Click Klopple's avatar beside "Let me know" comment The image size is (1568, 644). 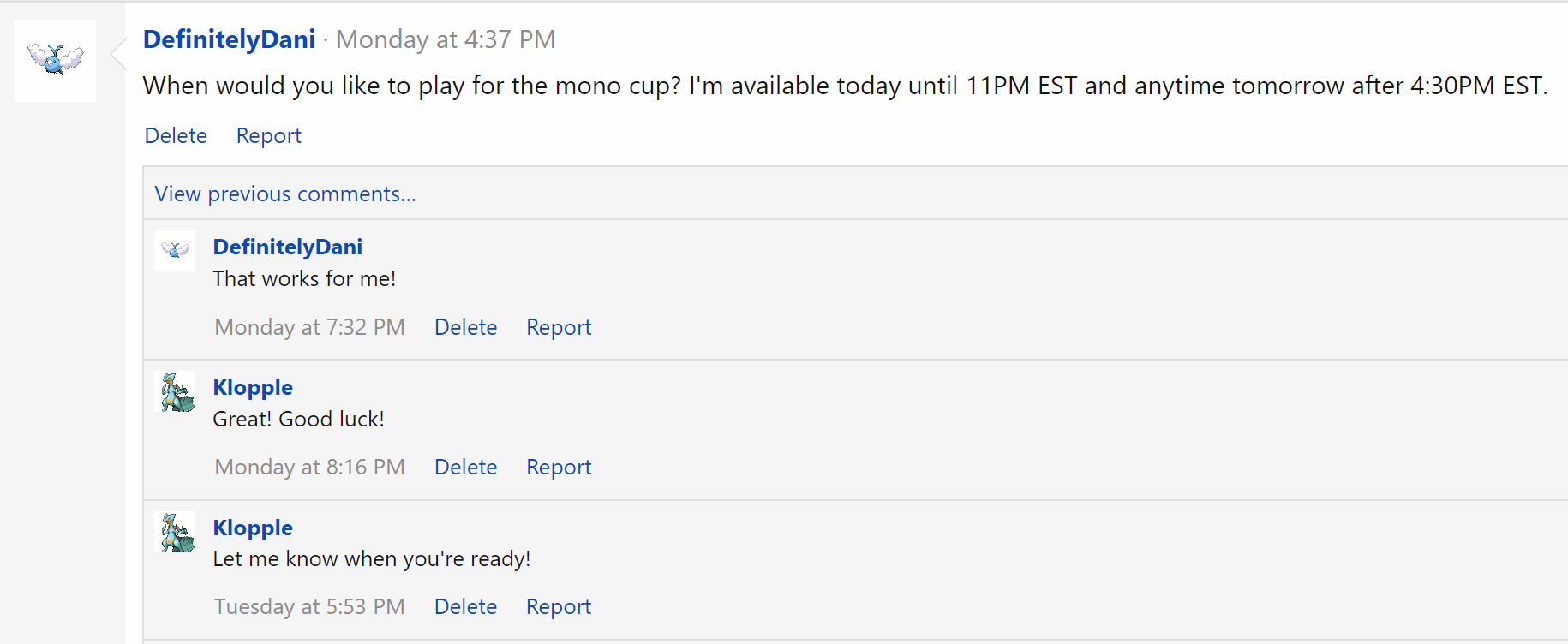175,532
